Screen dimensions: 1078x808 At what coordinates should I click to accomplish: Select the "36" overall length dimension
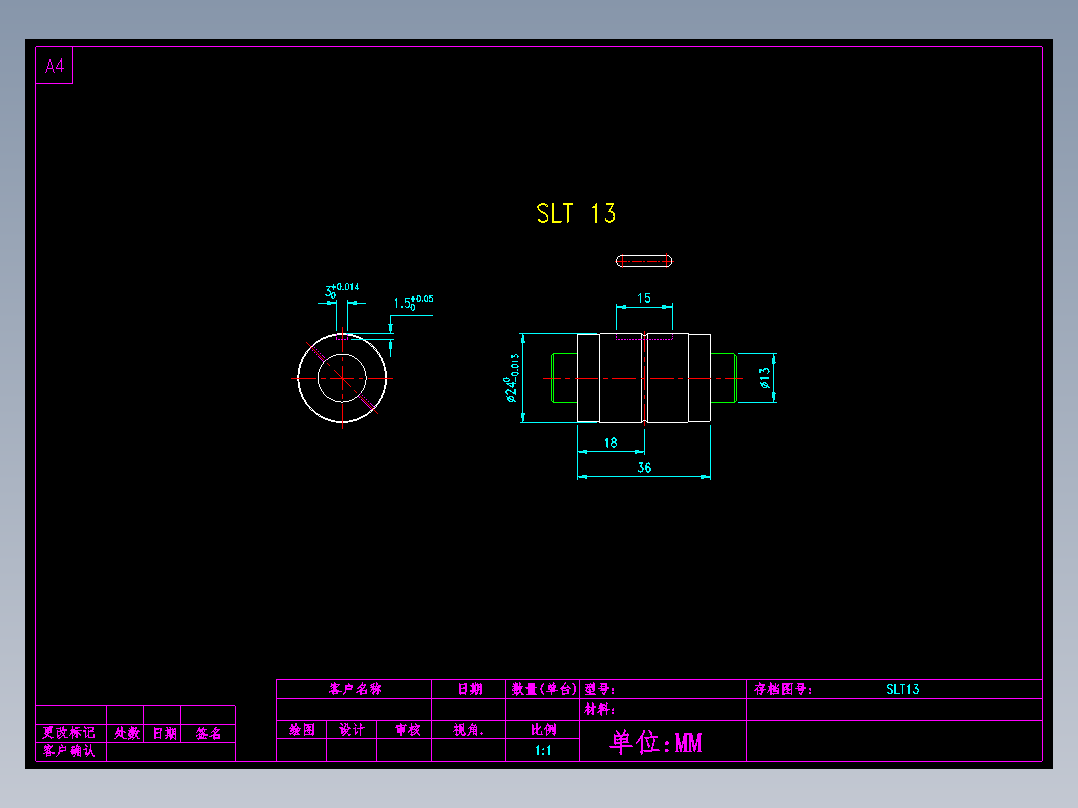(x=644, y=468)
